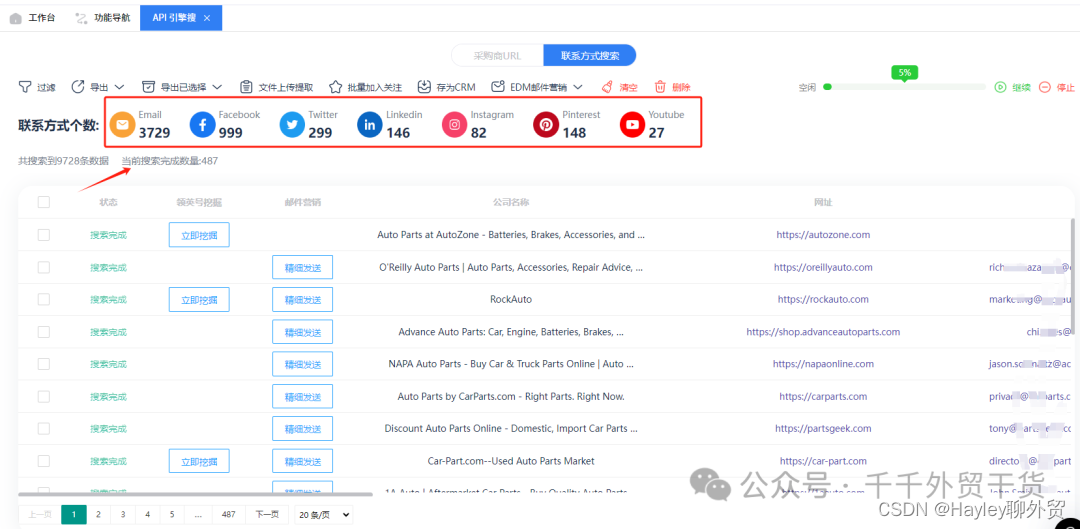Click the file upload clipboard icon
The height and width of the screenshot is (529, 1080).
pos(246,87)
